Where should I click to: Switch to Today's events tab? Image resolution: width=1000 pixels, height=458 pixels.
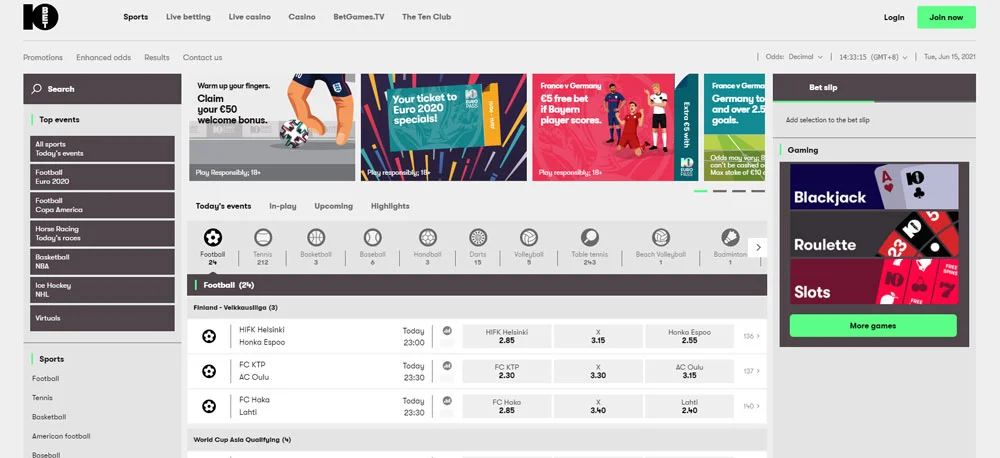(223, 206)
